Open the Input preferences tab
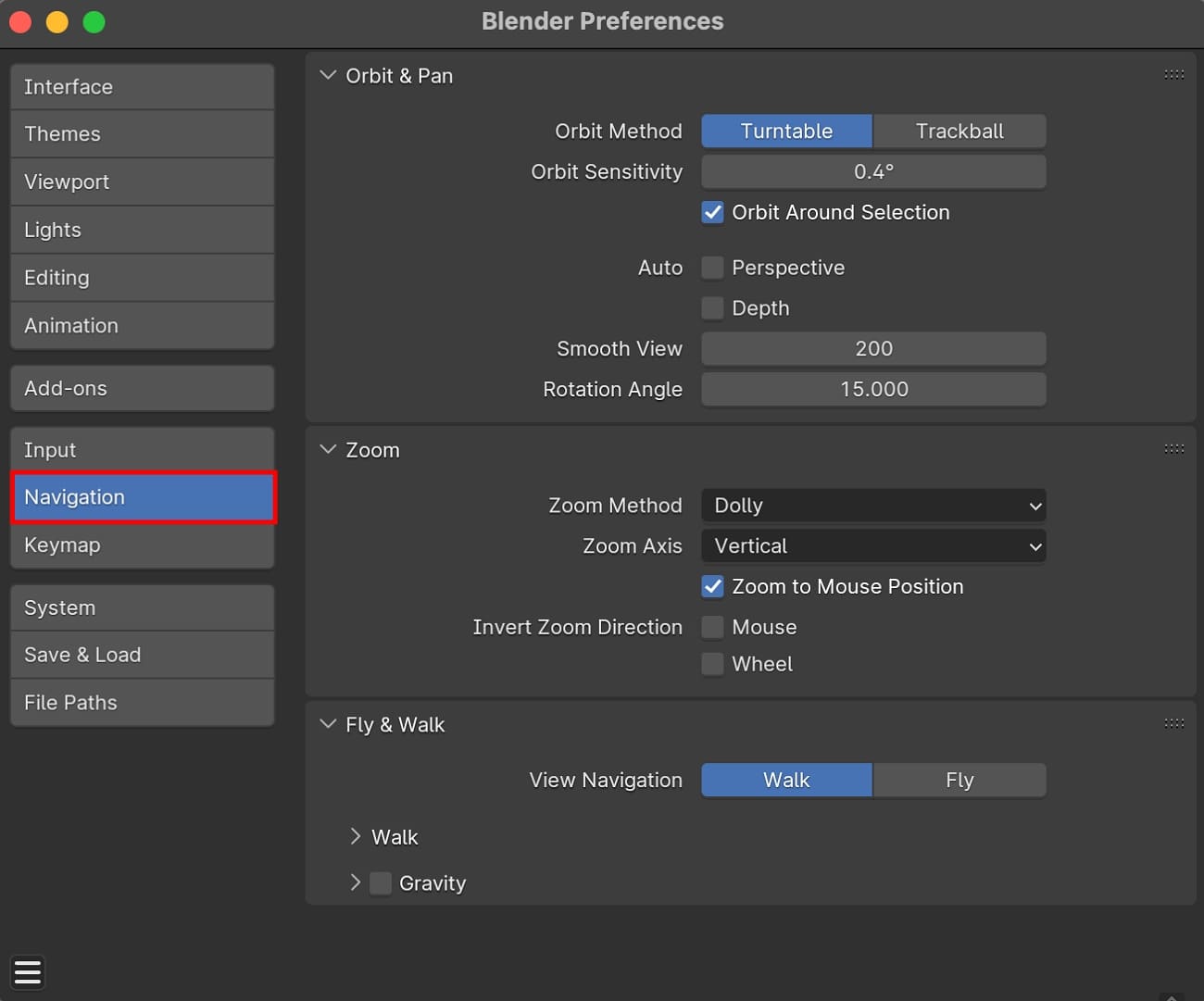This screenshot has height=1001, width=1204. [143, 450]
